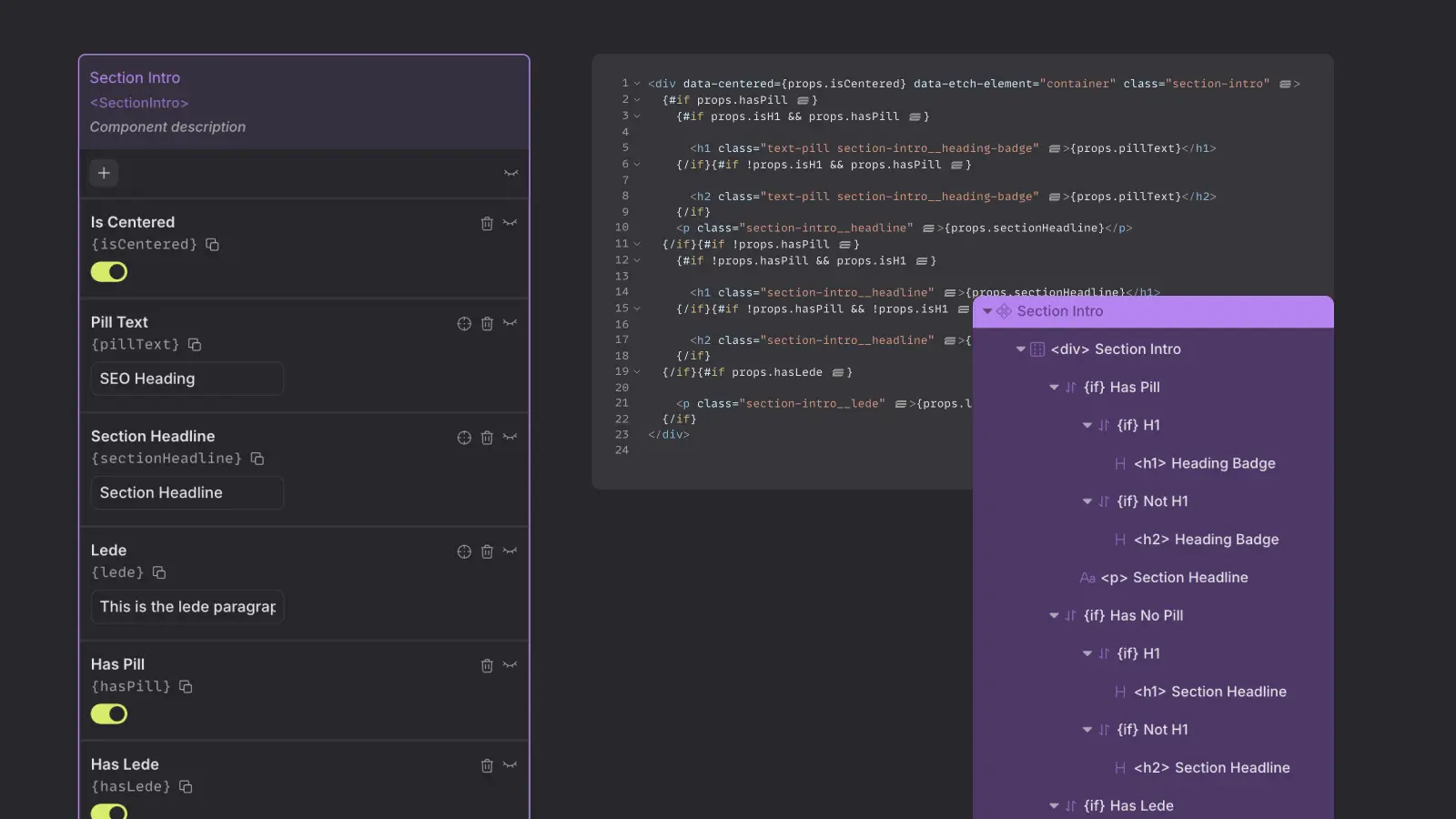This screenshot has height=819, width=1456.
Task: Delete the Lede property
Action: pyautogui.click(x=487, y=551)
